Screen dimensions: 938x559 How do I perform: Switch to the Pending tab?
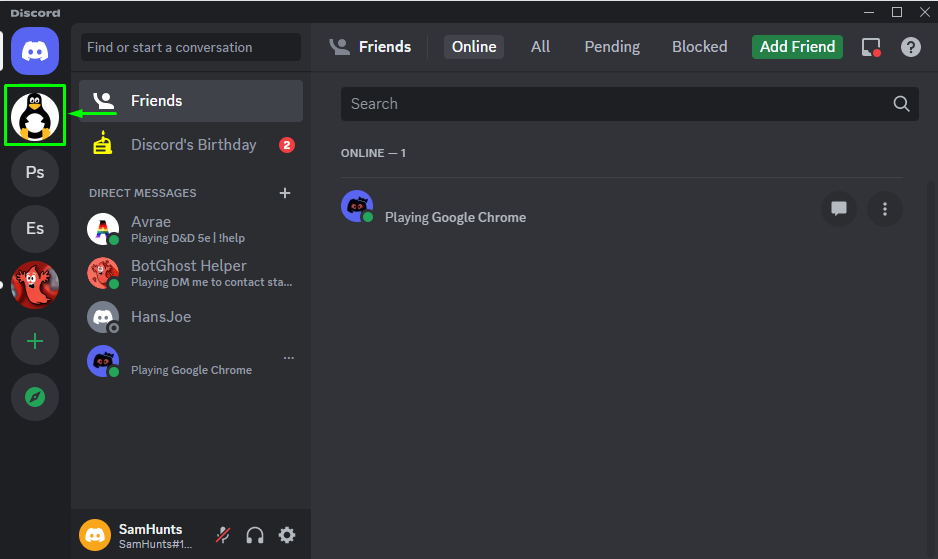(612, 47)
